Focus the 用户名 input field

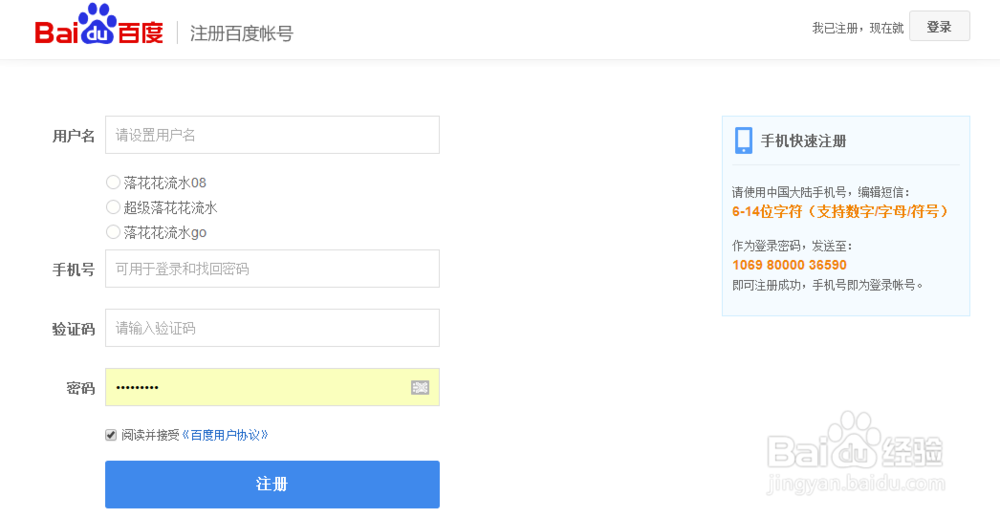tap(272, 135)
